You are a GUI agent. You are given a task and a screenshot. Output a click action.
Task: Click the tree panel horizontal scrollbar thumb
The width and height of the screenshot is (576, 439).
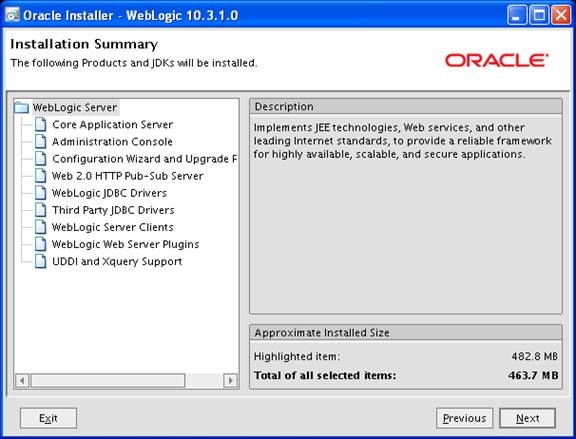[x=108, y=380]
